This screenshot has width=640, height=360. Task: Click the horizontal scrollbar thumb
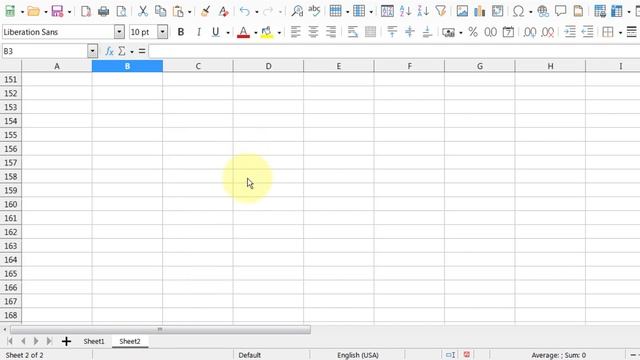tap(160, 329)
